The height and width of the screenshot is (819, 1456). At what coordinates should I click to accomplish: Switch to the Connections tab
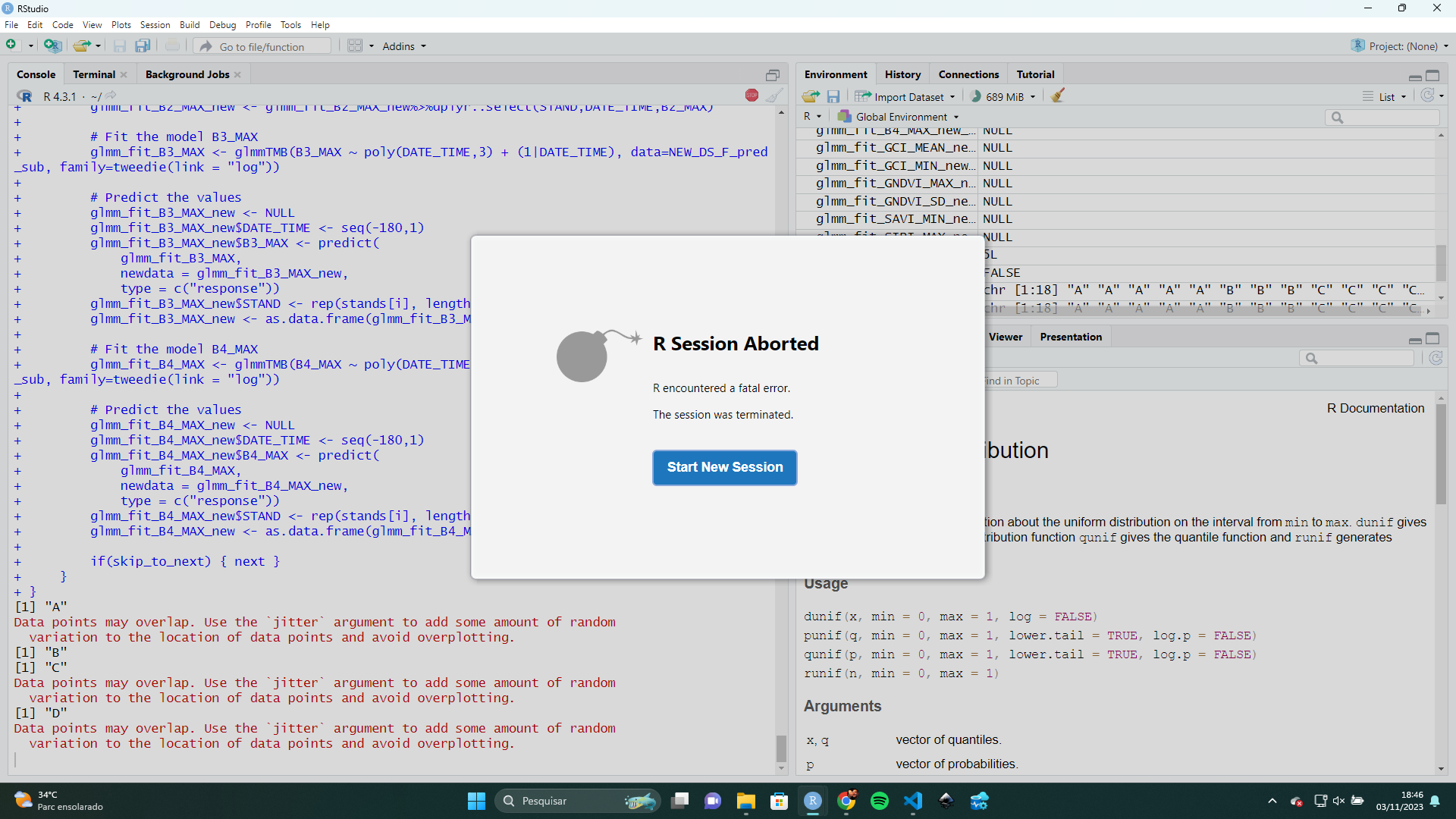(968, 74)
